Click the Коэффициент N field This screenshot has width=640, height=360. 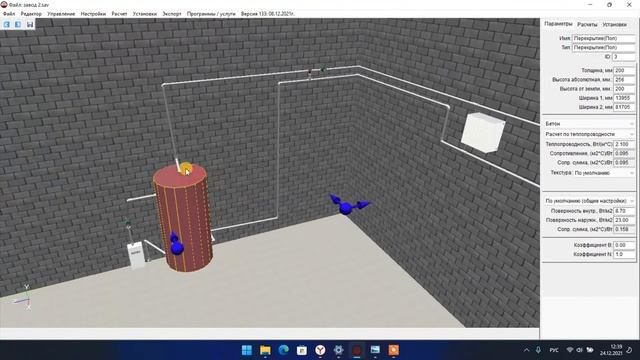coord(624,254)
